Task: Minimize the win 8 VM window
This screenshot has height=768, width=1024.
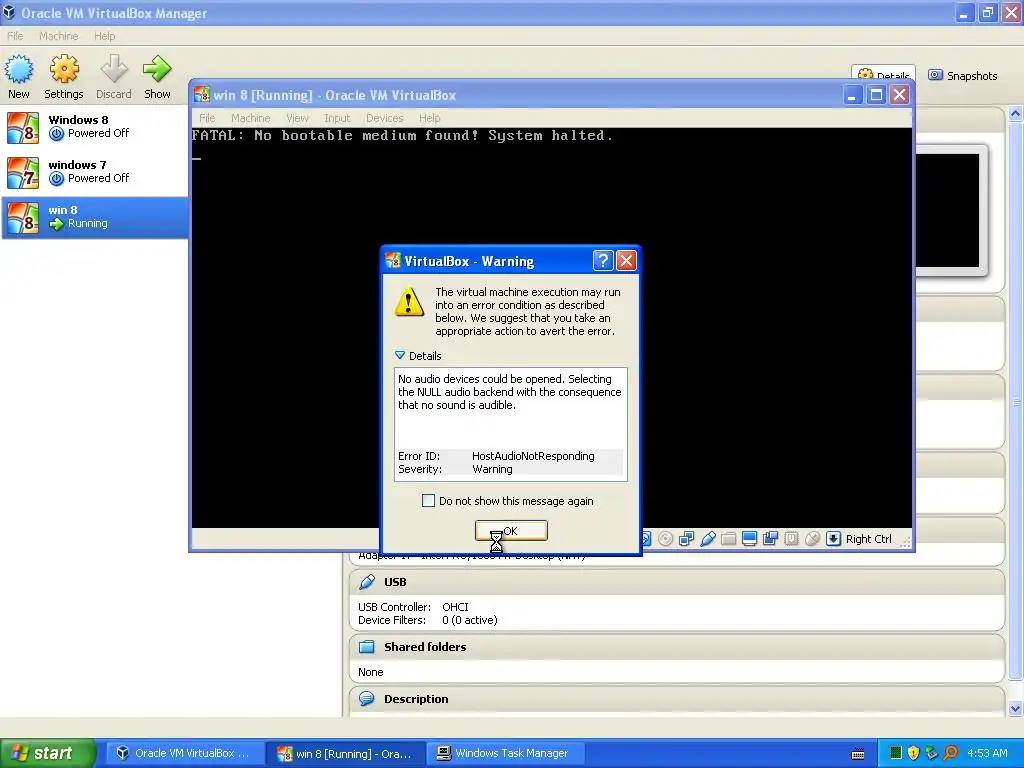Action: tap(852, 95)
